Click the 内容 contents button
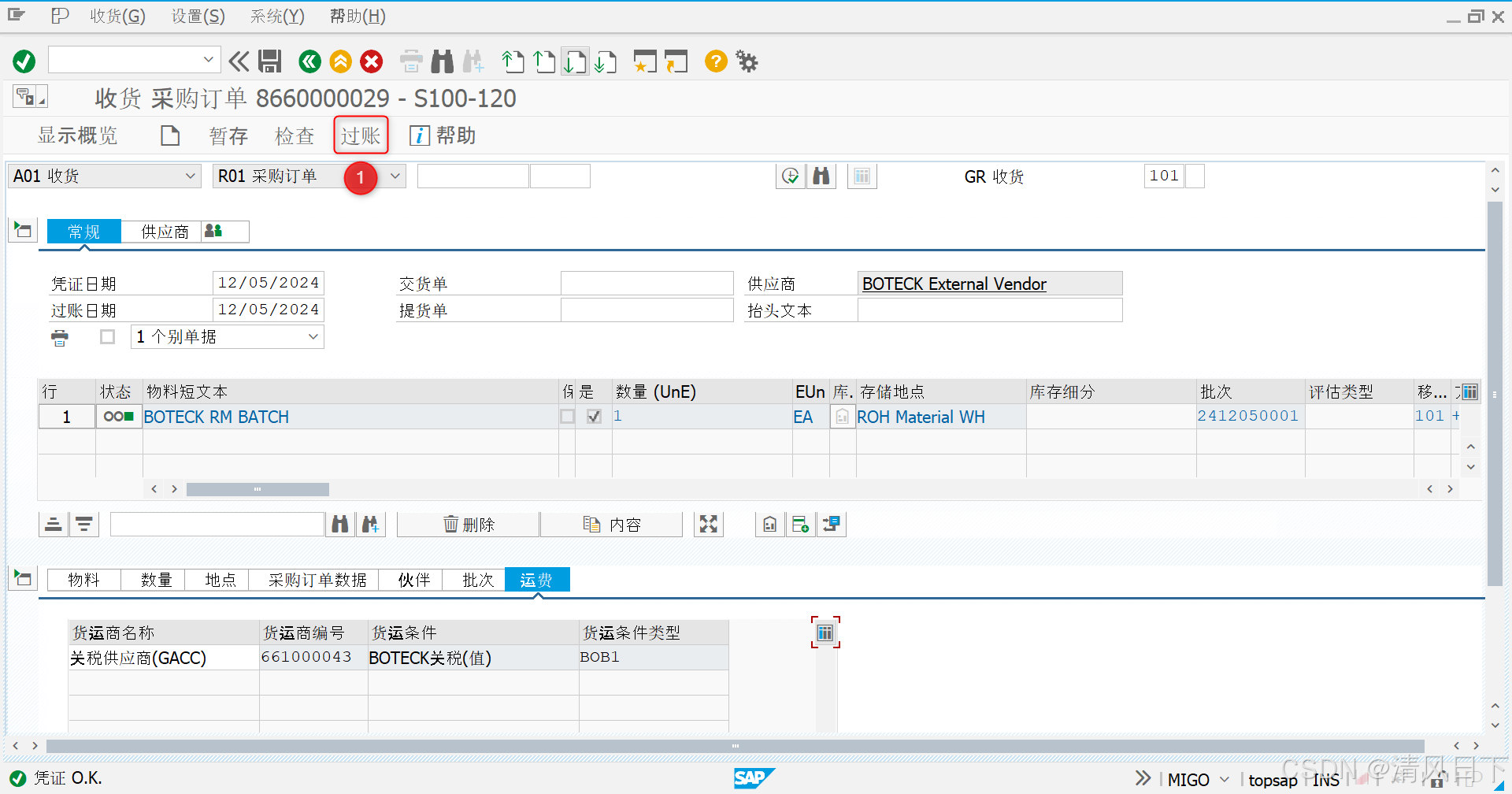This screenshot has height=794, width=1512. 612,524
